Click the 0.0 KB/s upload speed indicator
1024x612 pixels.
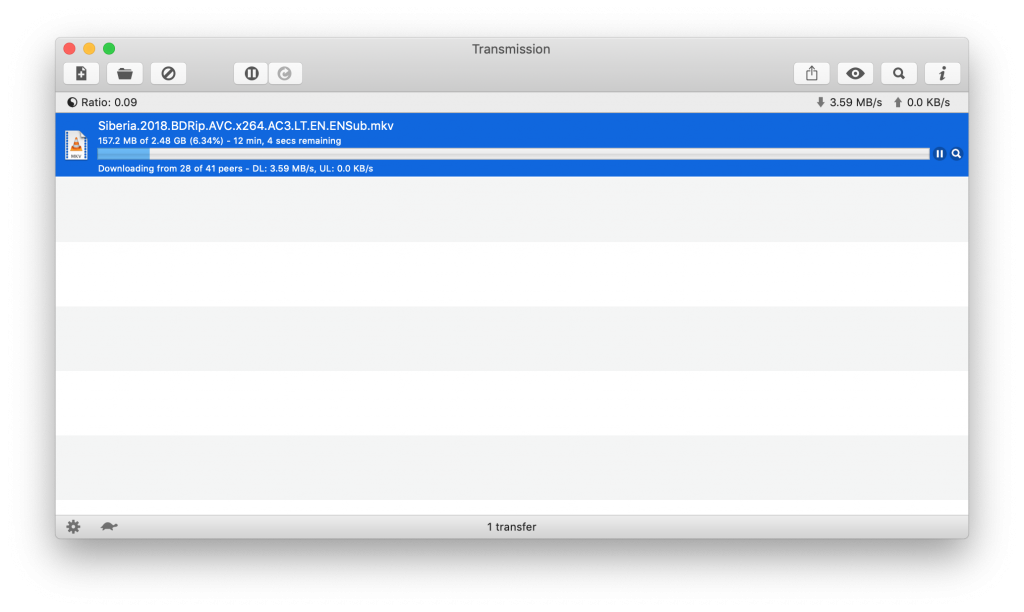[x=921, y=102]
